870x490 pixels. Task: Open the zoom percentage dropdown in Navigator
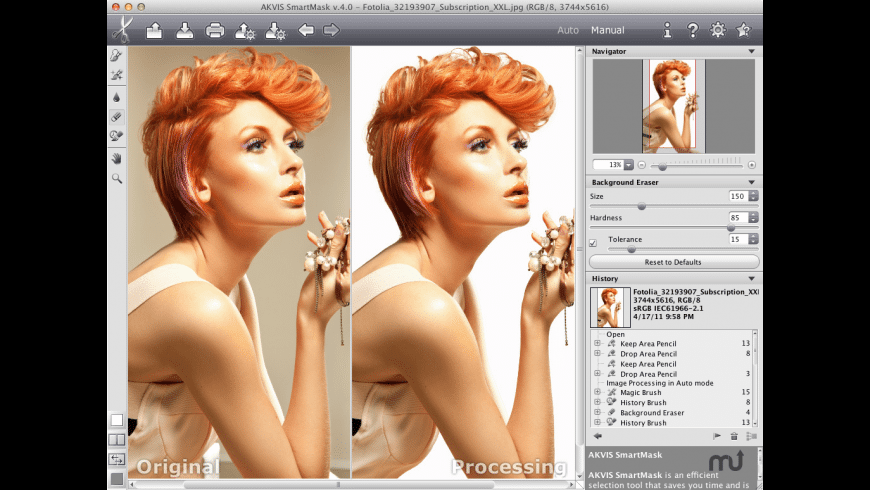(629, 165)
